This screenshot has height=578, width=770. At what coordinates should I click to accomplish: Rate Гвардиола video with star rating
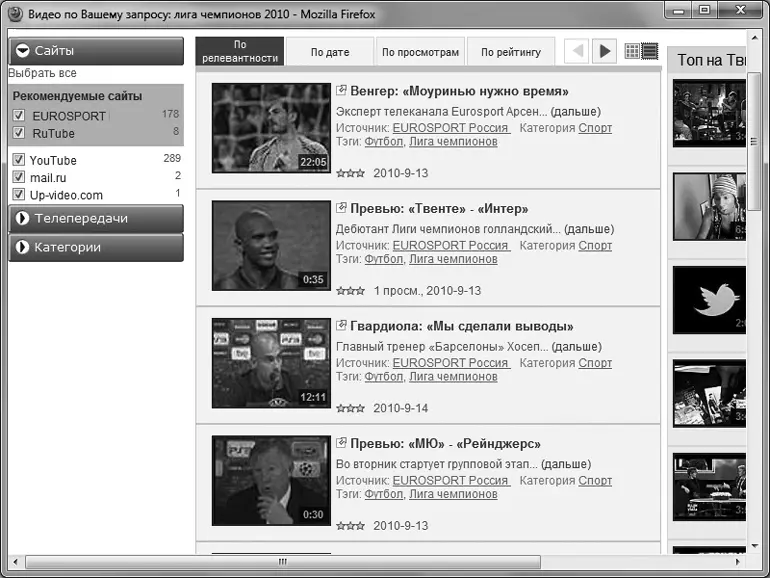point(351,408)
